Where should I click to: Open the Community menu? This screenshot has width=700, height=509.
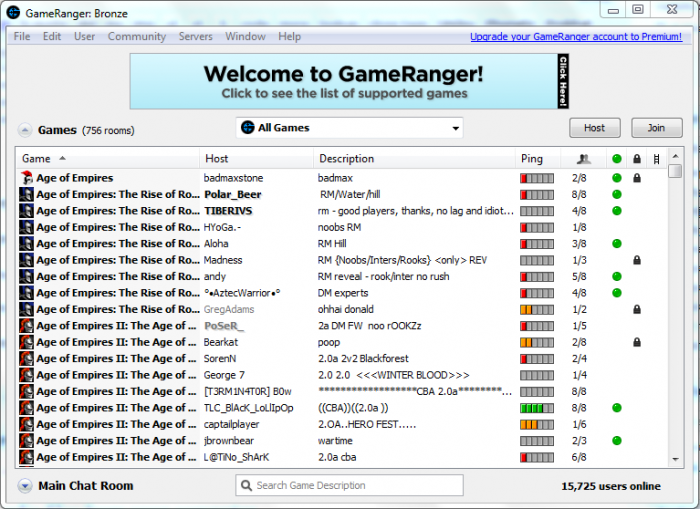[137, 36]
